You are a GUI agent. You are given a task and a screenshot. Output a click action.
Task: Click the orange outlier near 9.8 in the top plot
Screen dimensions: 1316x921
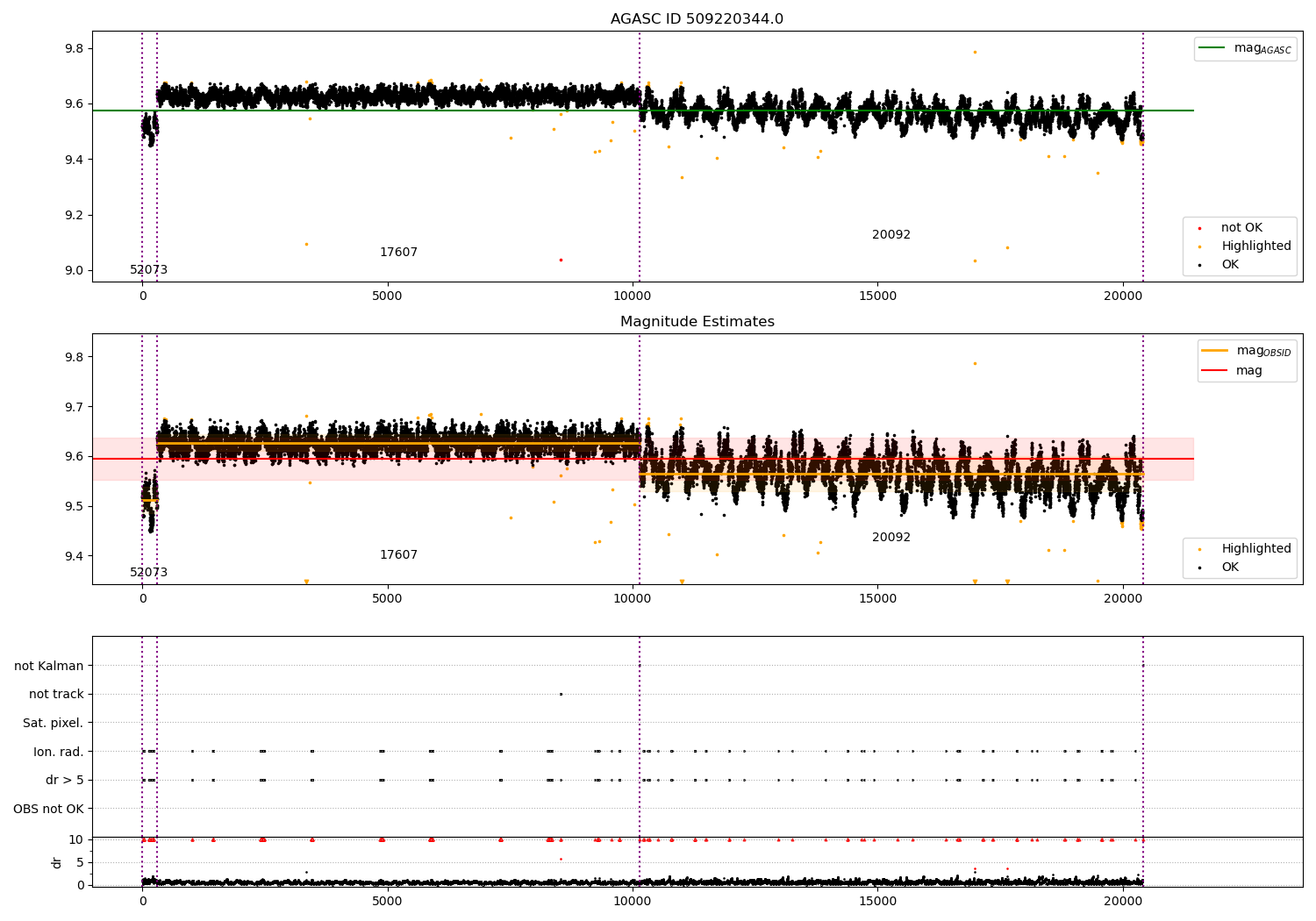974,52
